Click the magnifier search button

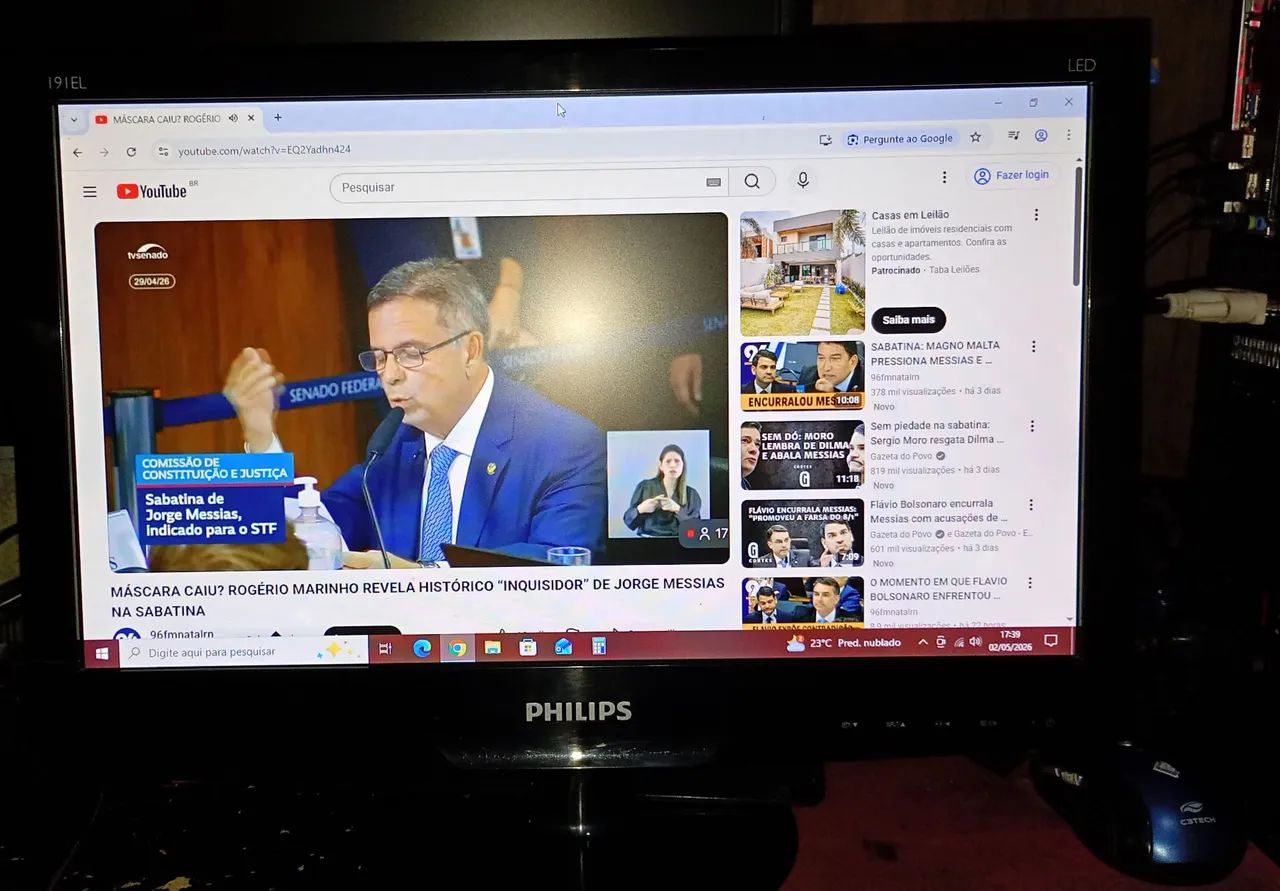pos(752,182)
